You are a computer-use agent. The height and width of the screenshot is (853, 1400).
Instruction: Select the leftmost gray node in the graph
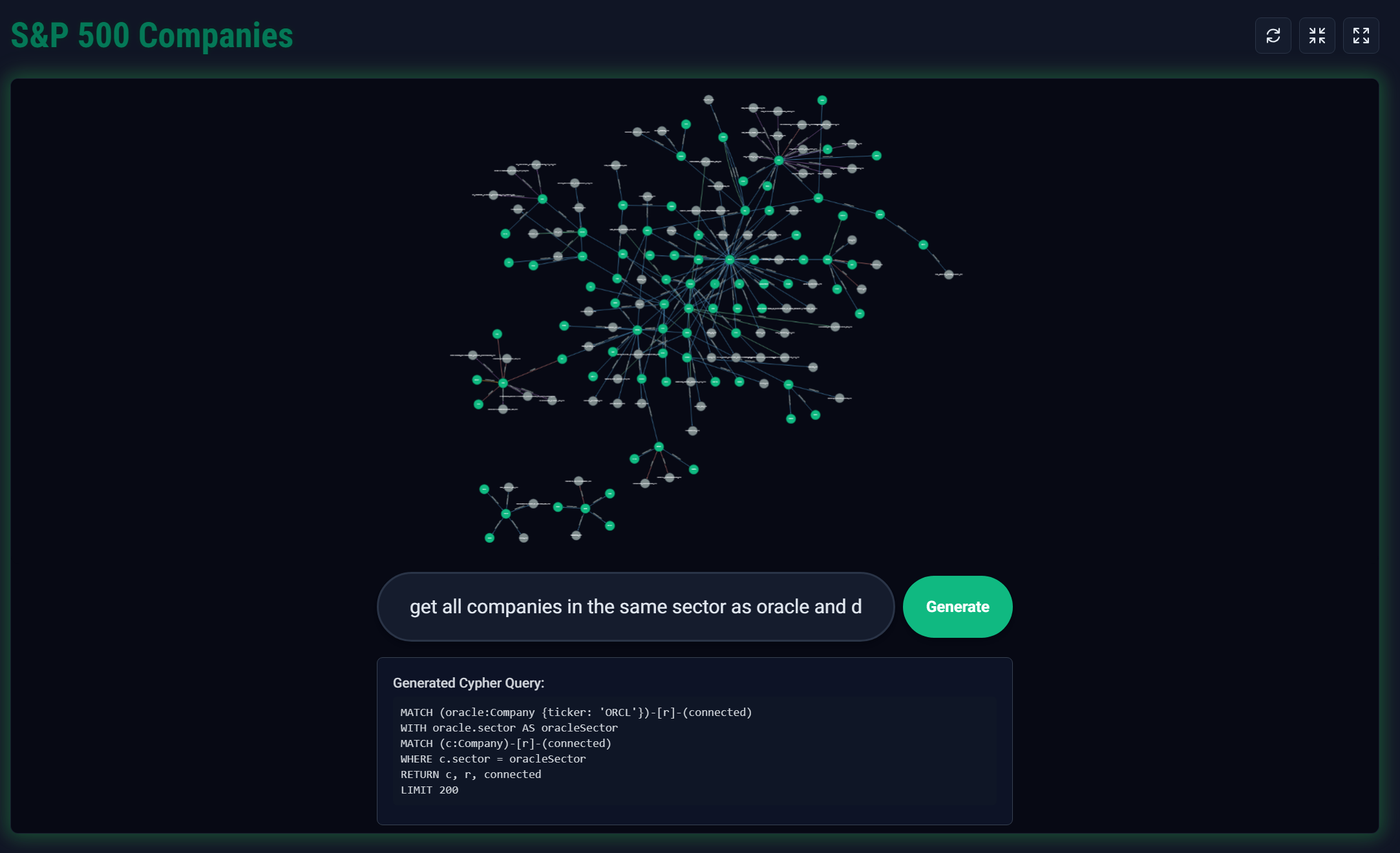pyautogui.click(x=472, y=355)
